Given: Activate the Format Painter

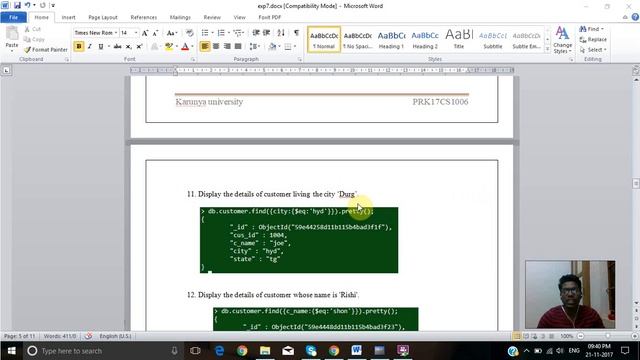Looking at the screenshot, I should point(45,49).
